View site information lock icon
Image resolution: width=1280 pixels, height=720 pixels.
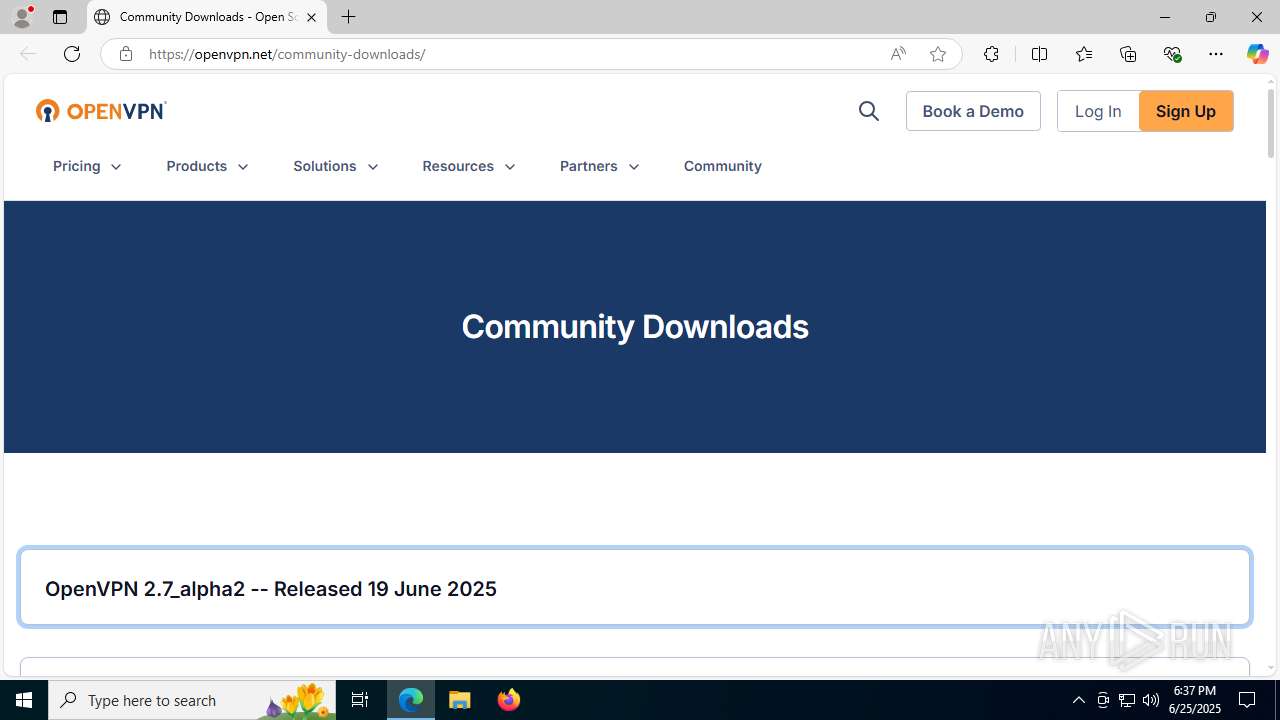click(x=125, y=54)
